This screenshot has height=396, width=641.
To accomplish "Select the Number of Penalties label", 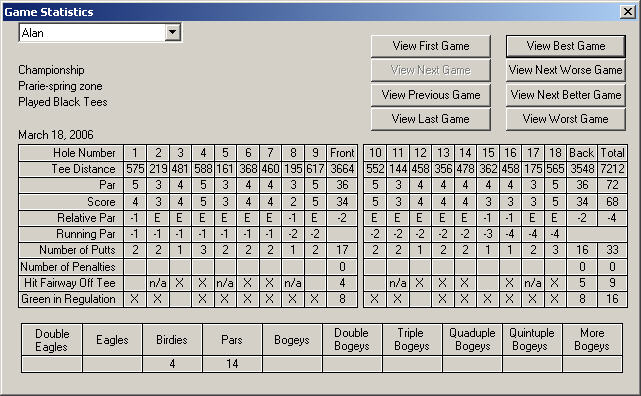I will tap(71, 266).
